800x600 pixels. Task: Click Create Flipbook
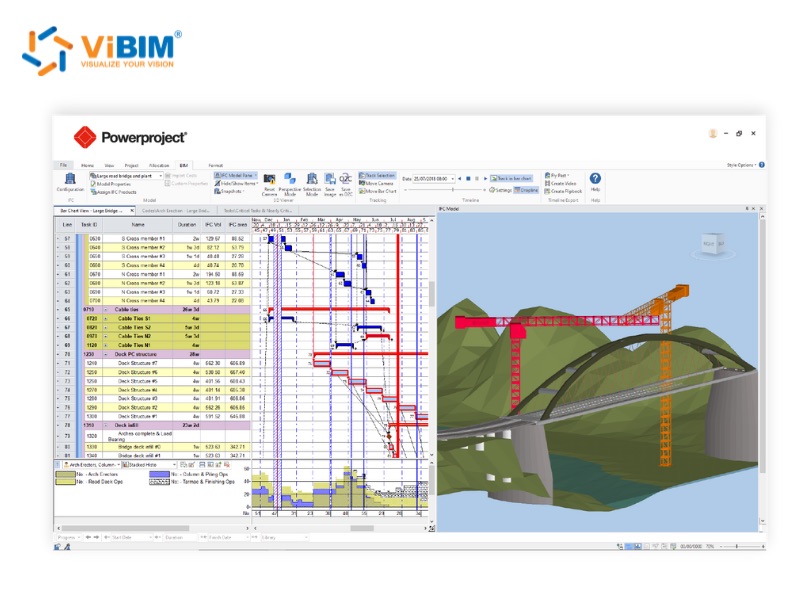pos(563,191)
